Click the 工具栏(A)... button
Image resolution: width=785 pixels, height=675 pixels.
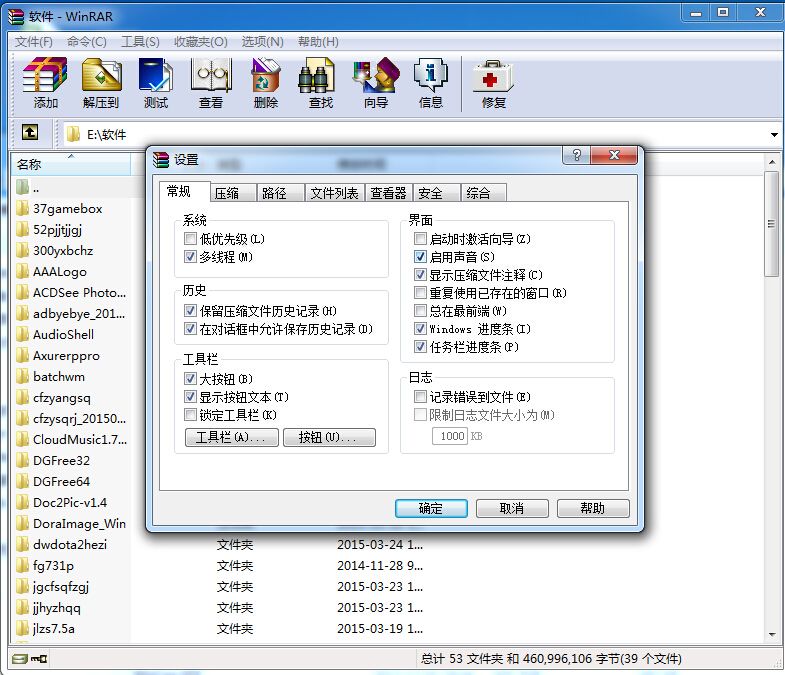coord(231,437)
